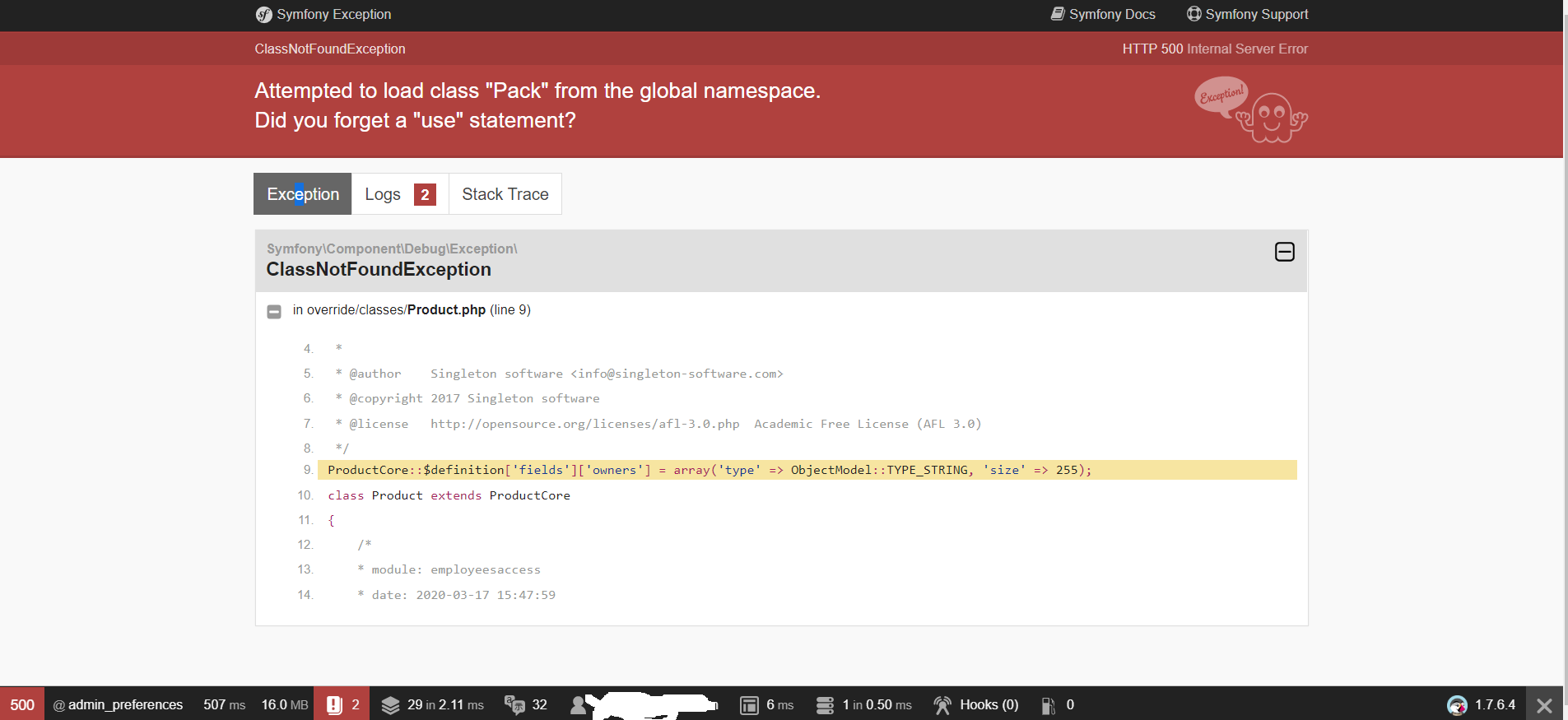Click the '1 in 0.50 ms' query stat

click(x=877, y=704)
